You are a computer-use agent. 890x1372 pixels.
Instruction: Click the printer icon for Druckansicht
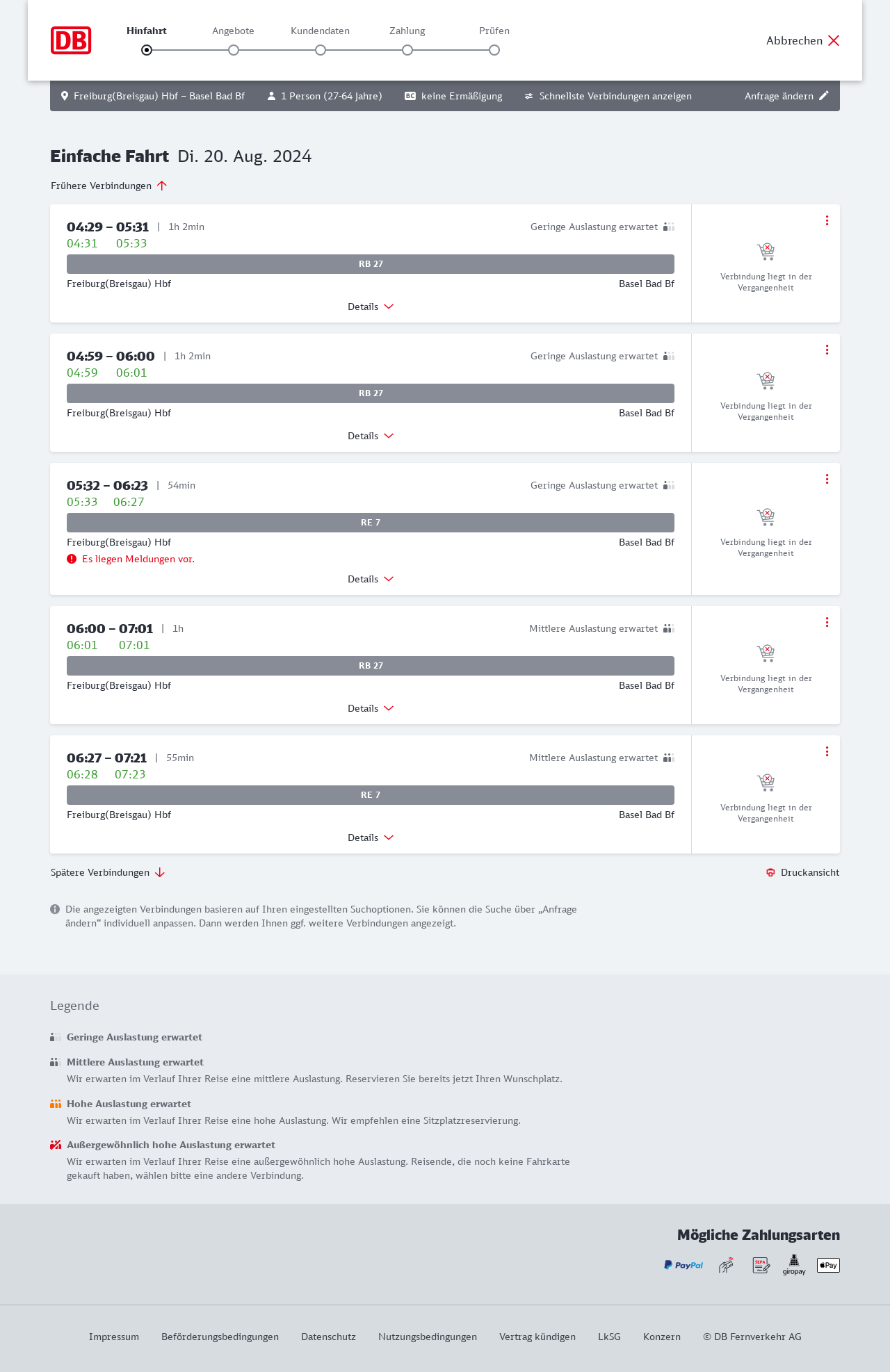770,872
